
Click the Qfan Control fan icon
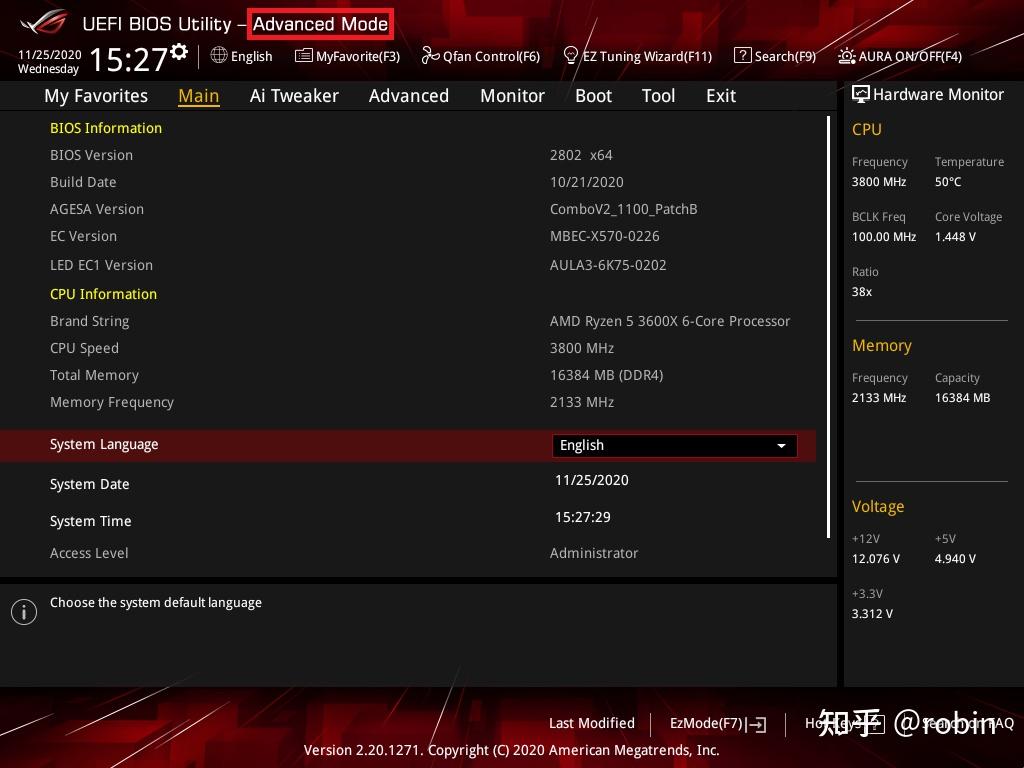pyautogui.click(x=430, y=56)
